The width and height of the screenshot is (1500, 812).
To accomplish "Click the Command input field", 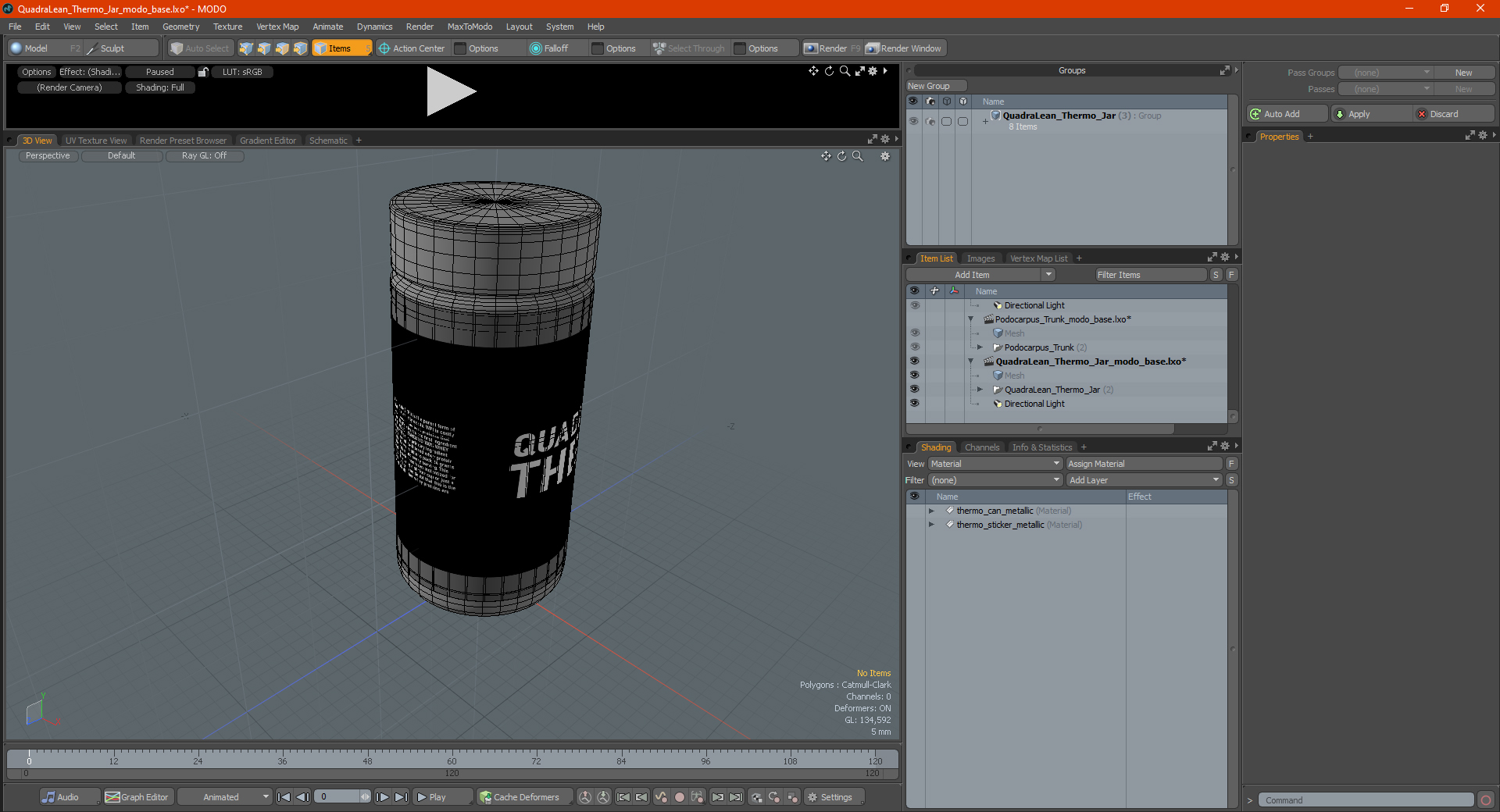I will click(1366, 800).
